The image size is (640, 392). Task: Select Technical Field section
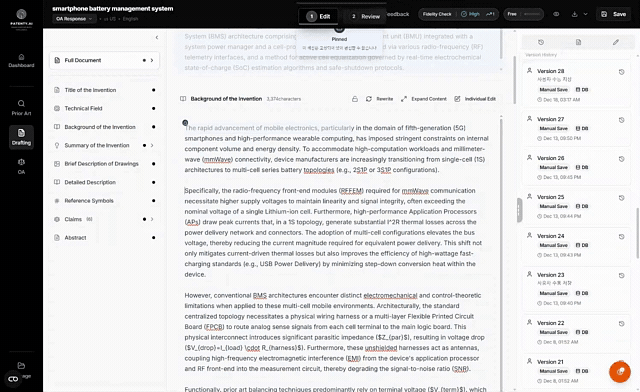tap(104, 109)
